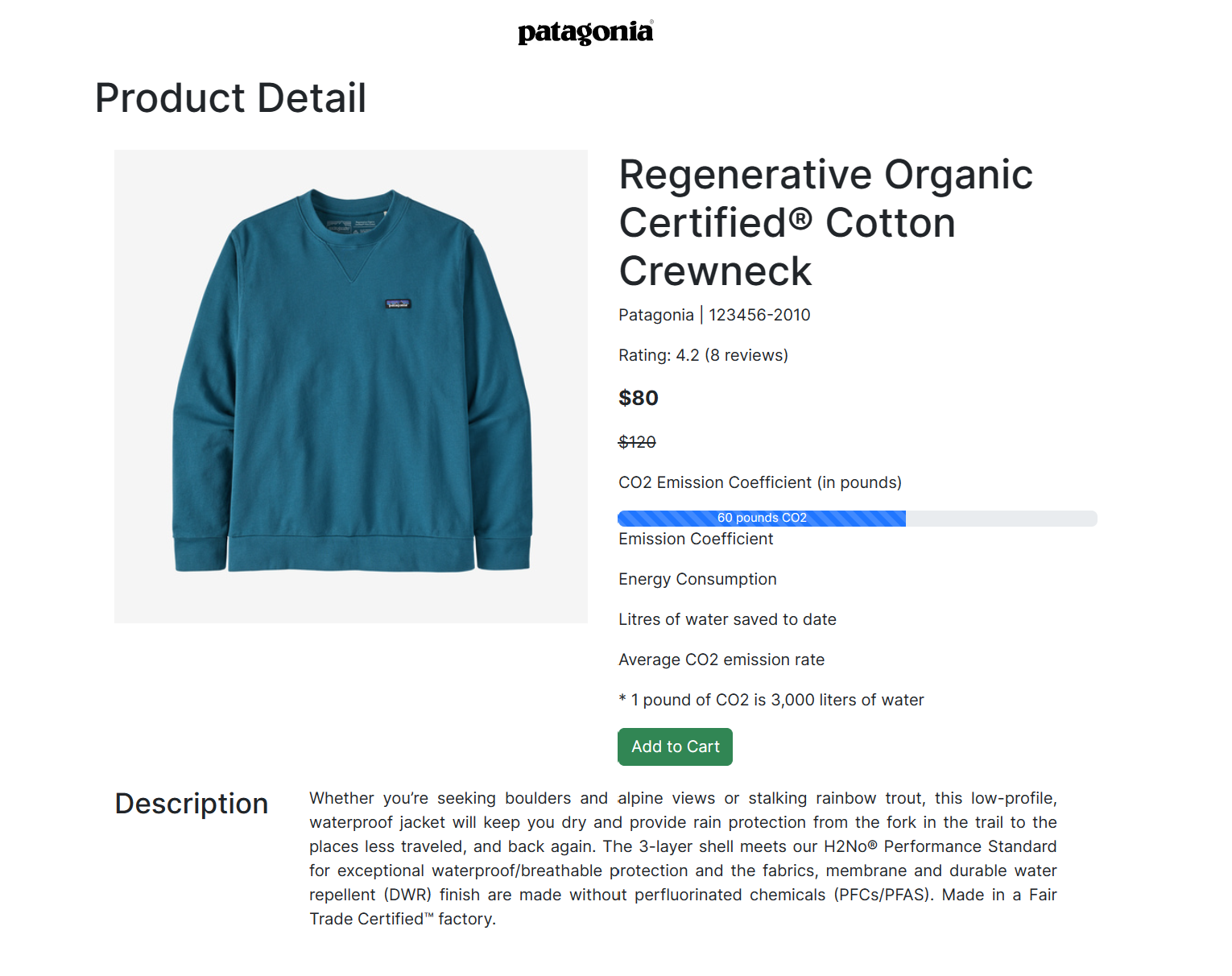Open the Average CO2 emission rate details
The height and width of the screenshot is (976, 1232).
click(x=721, y=659)
